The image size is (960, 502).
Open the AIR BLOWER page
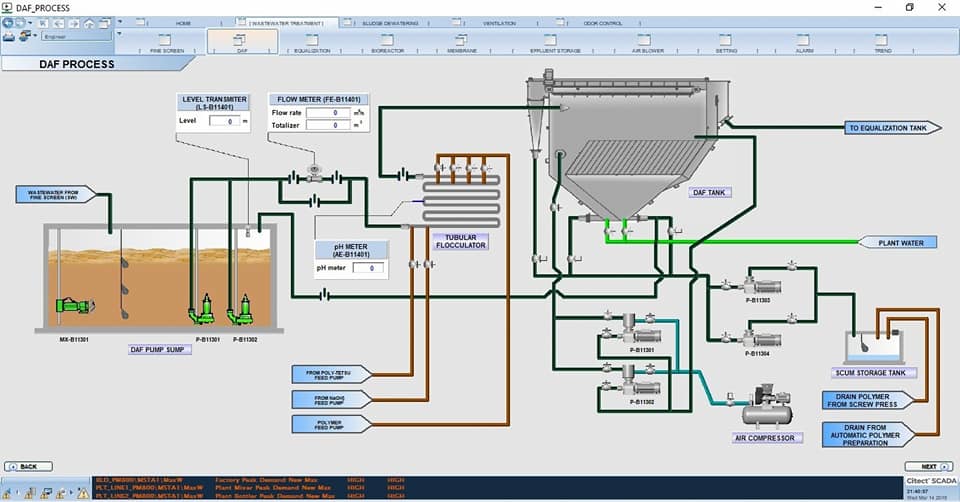tap(647, 43)
